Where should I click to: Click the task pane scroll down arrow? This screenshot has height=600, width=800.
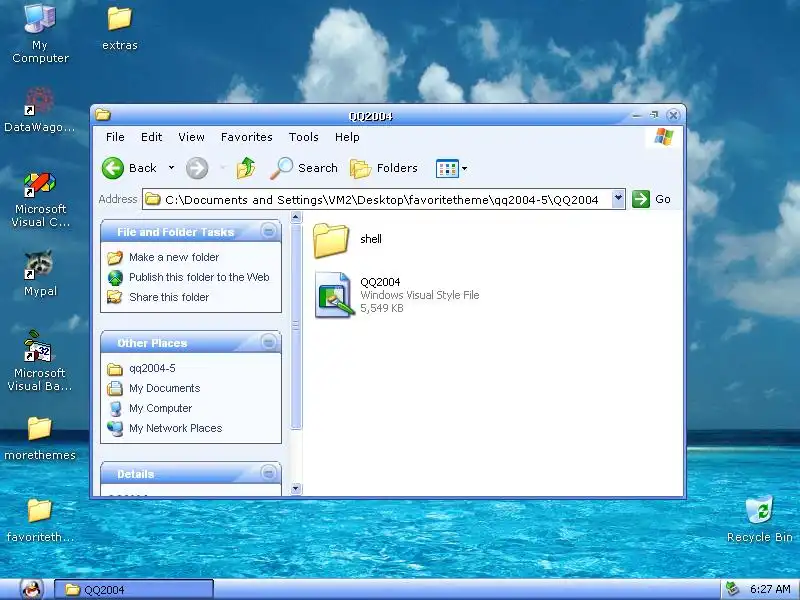[295, 489]
